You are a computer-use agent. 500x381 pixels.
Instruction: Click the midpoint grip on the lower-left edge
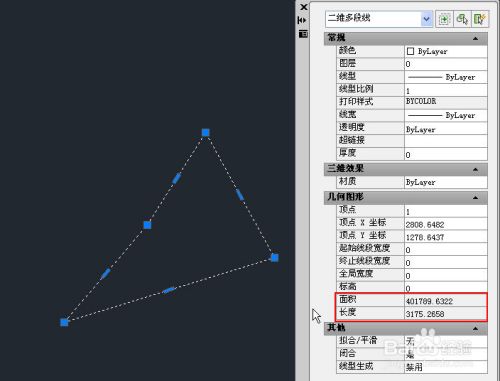105,274
